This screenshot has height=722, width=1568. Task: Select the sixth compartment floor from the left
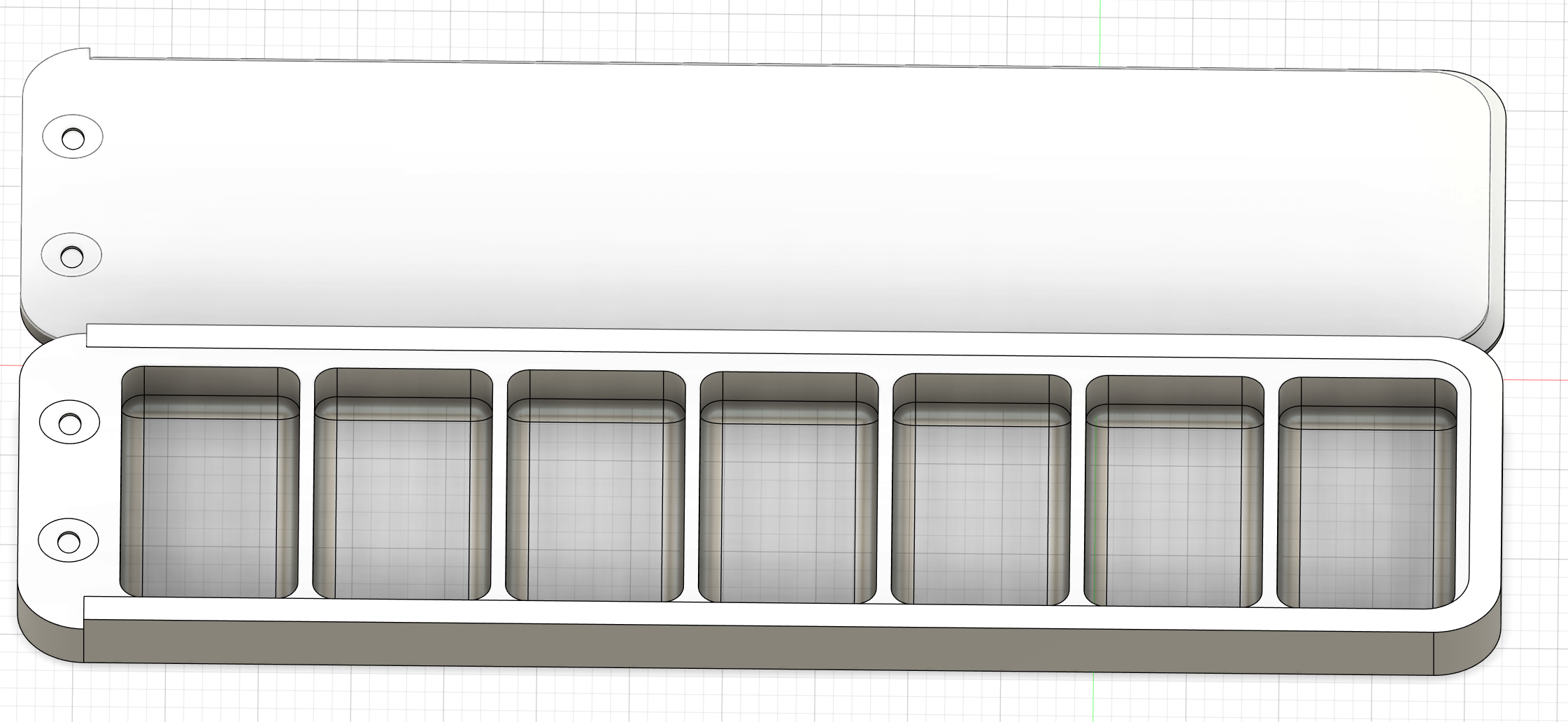coord(1174,516)
